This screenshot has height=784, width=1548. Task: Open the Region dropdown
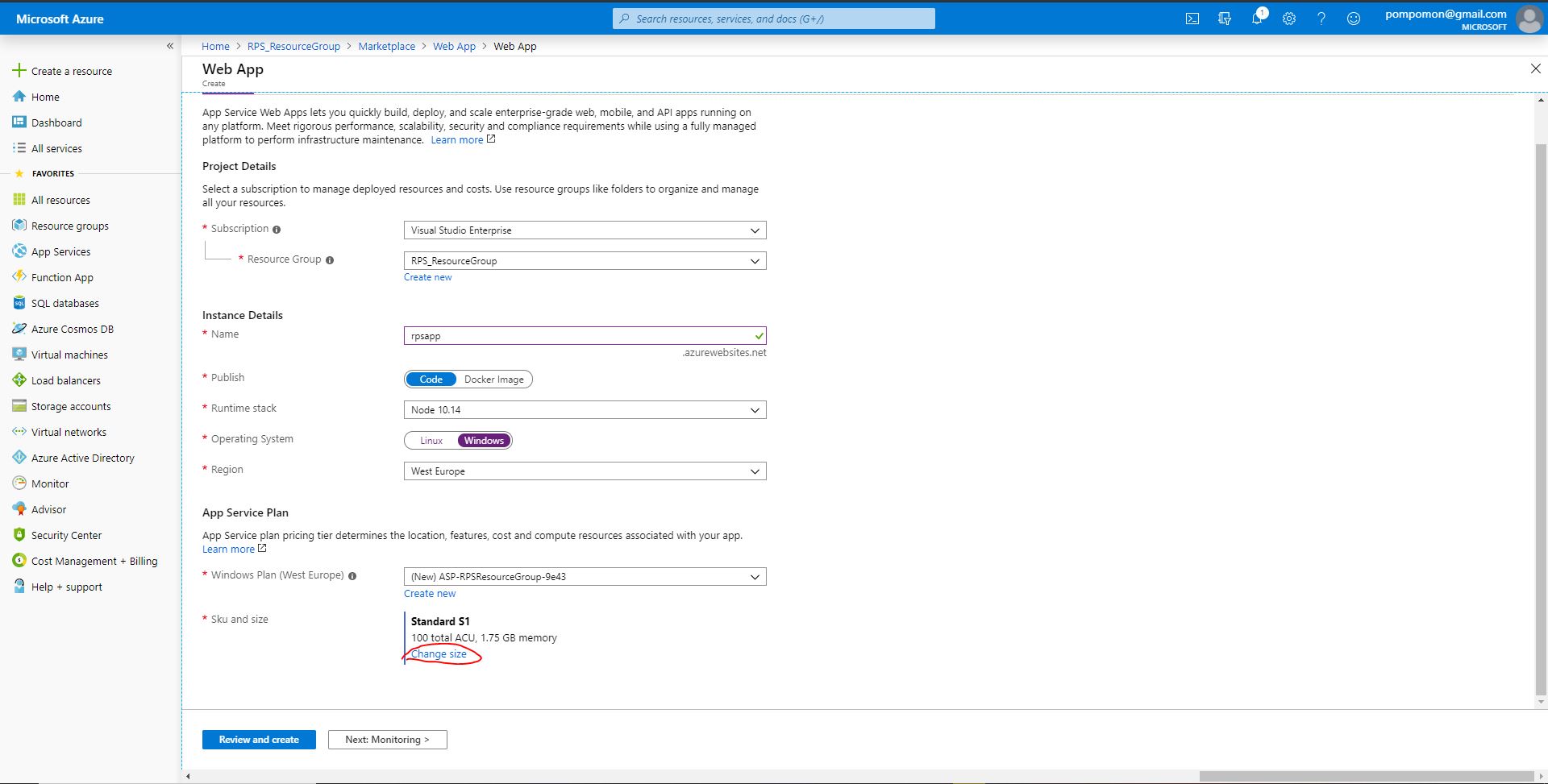click(585, 471)
